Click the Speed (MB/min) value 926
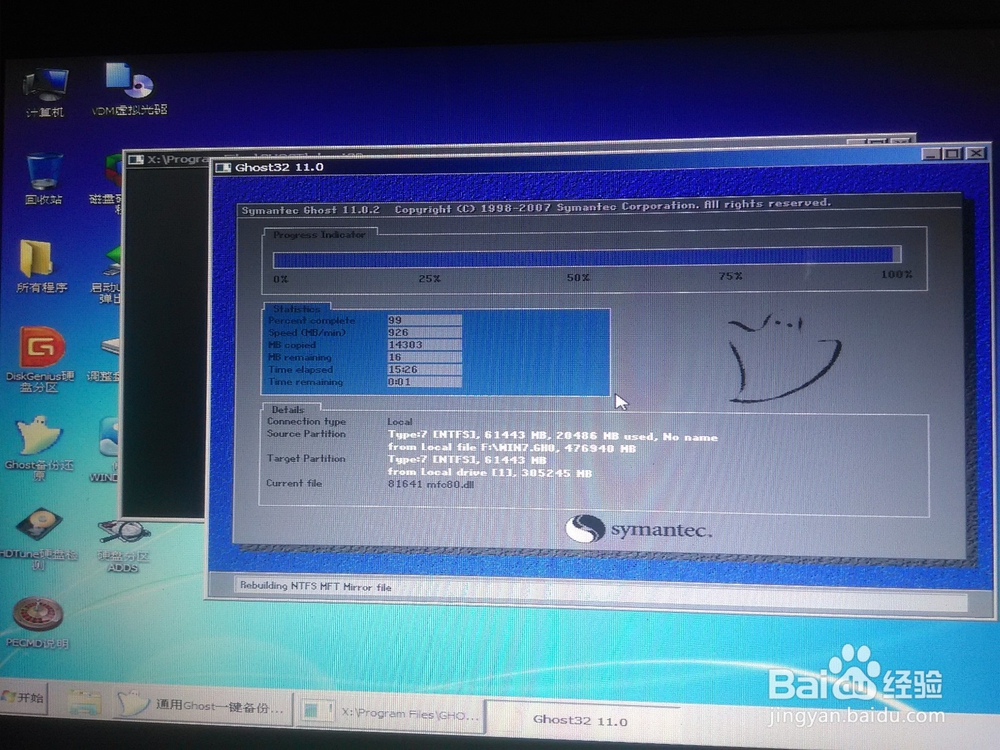 pyautogui.click(x=424, y=332)
